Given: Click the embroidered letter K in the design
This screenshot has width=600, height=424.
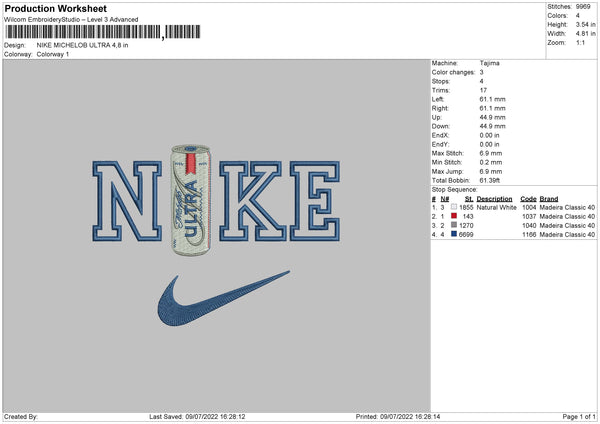Looking at the screenshot, I should (252, 201).
